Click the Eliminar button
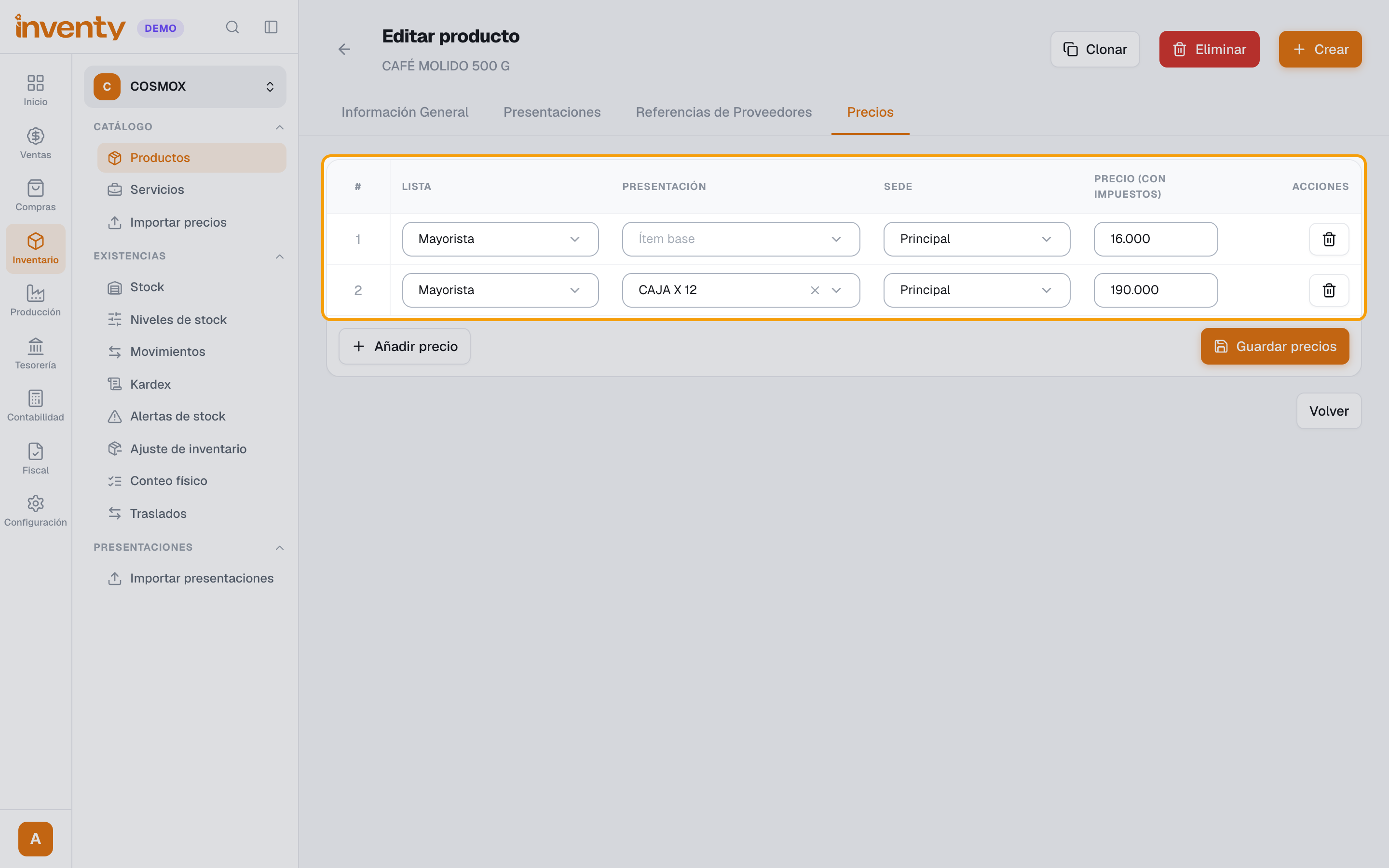 click(x=1209, y=49)
